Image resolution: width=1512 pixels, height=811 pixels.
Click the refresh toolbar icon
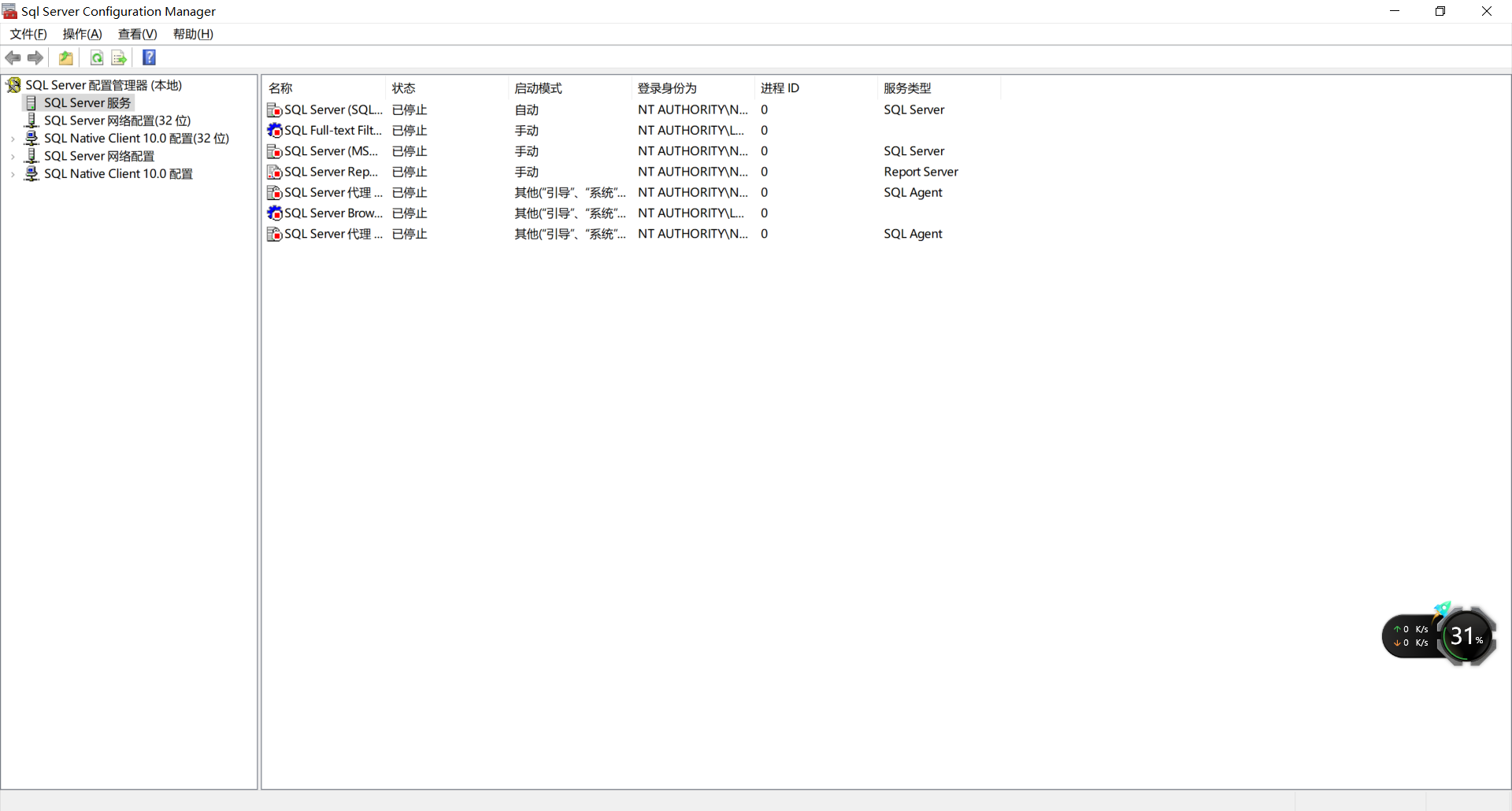(x=96, y=57)
